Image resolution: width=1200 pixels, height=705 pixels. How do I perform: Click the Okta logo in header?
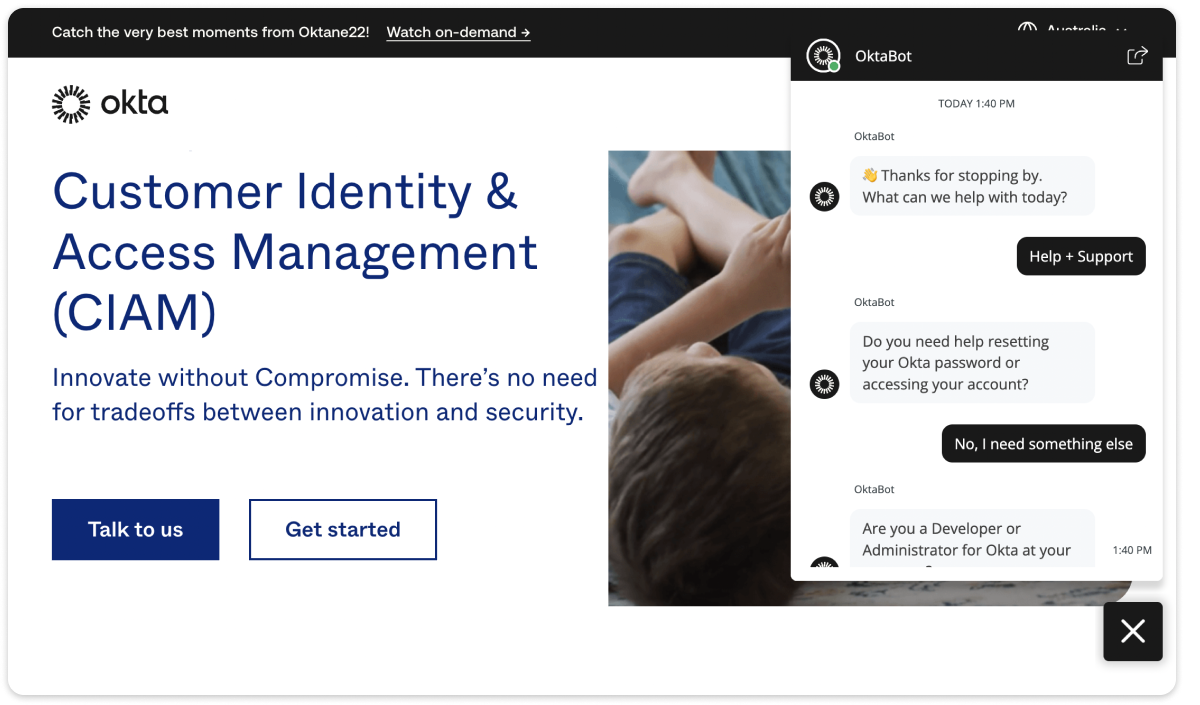(x=110, y=104)
